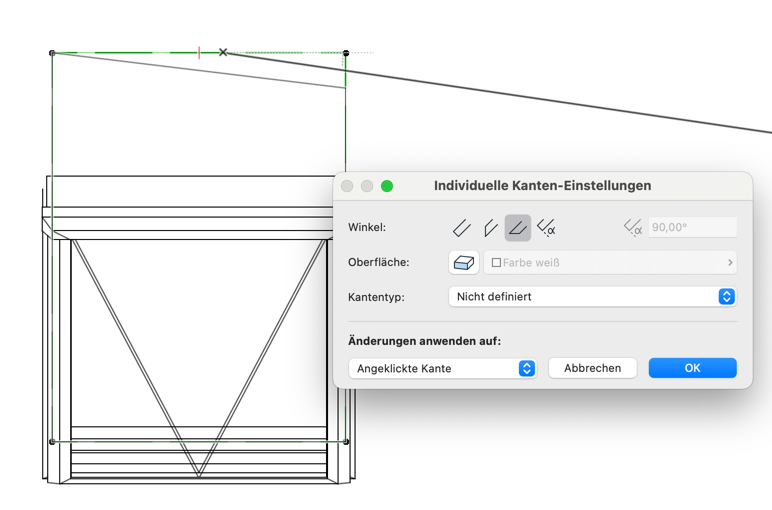Click the Änderungen anwenden auf: label

(x=424, y=341)
